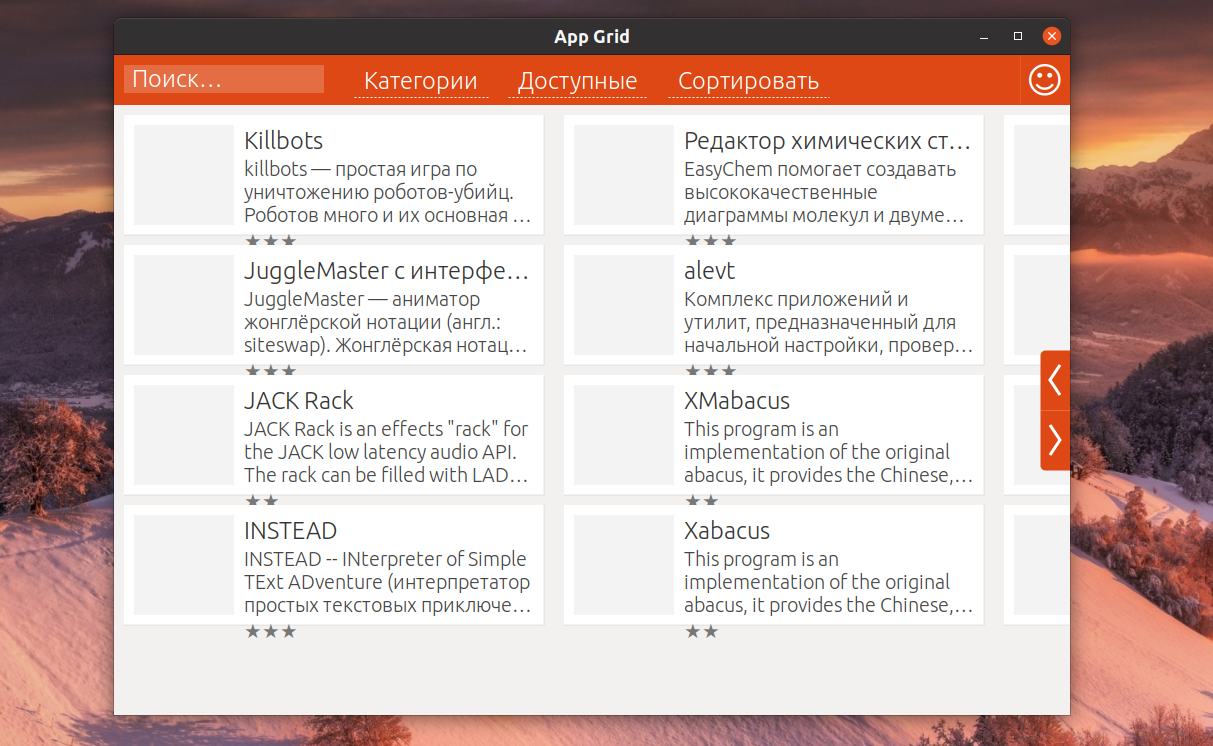Image resolution: width=1213 pixels, height=746 pixels.
Task: Open the INSTEAD app title
Action: click(x=291, y=531)
